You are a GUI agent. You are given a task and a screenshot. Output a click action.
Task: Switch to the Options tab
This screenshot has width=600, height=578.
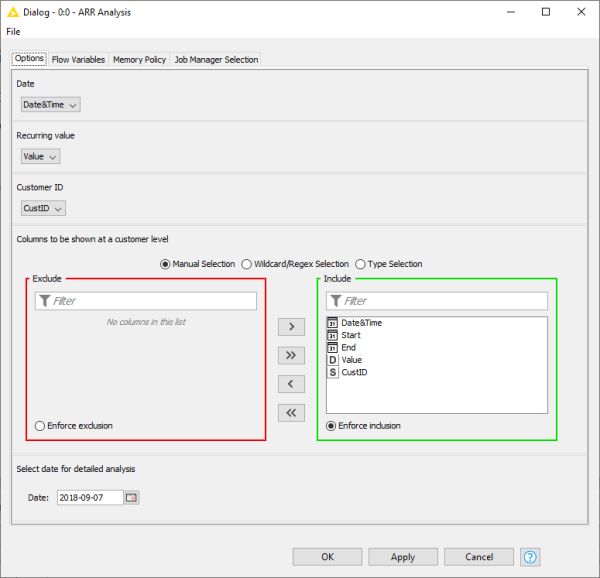tap(29, 59)
